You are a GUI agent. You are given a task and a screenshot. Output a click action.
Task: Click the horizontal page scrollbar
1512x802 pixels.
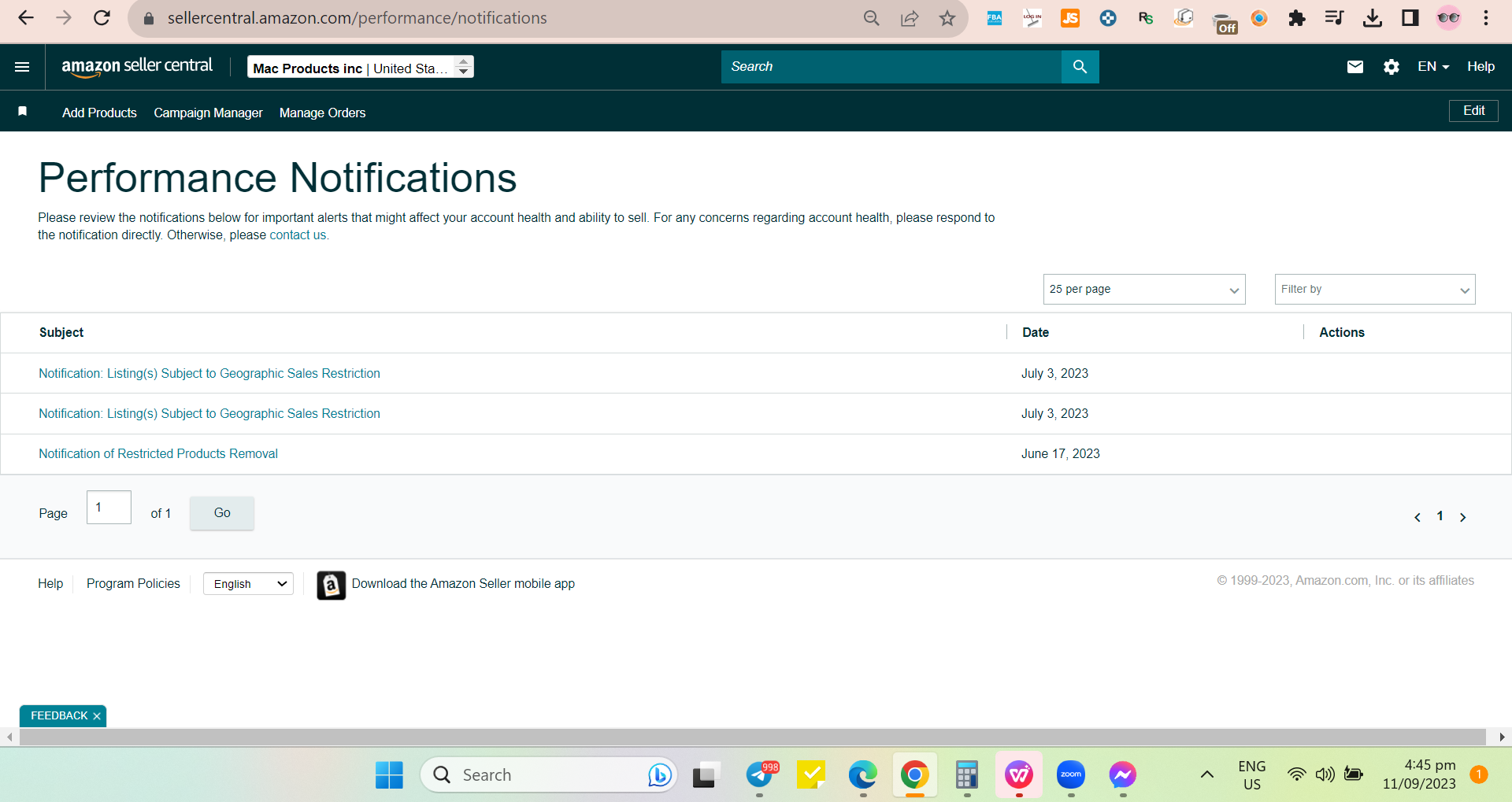click(752, 737)
